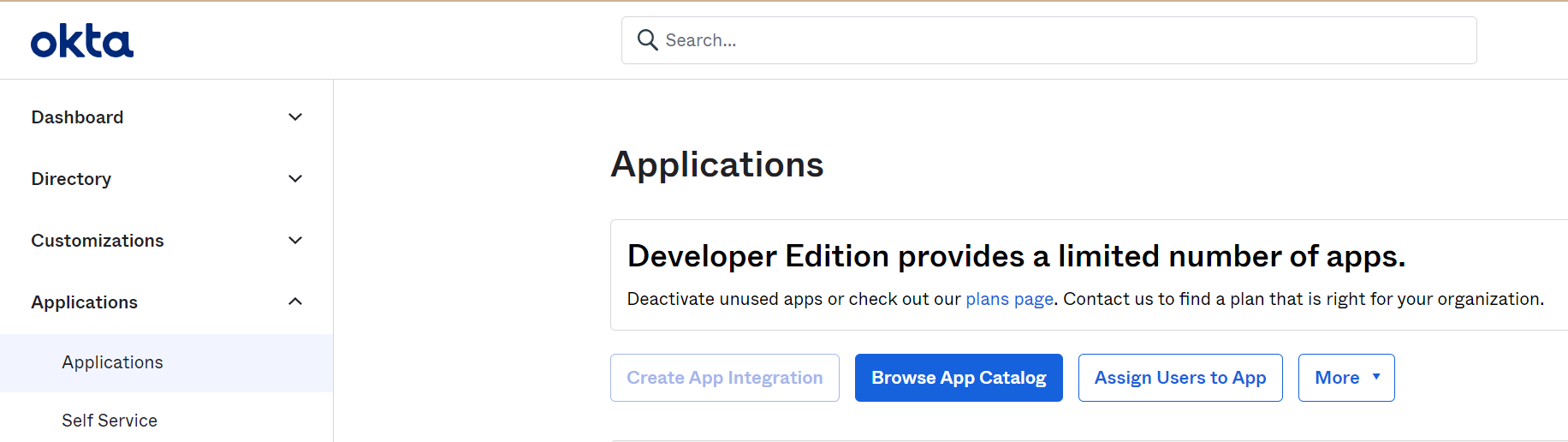Follow the plans page link

(1009, 299)
